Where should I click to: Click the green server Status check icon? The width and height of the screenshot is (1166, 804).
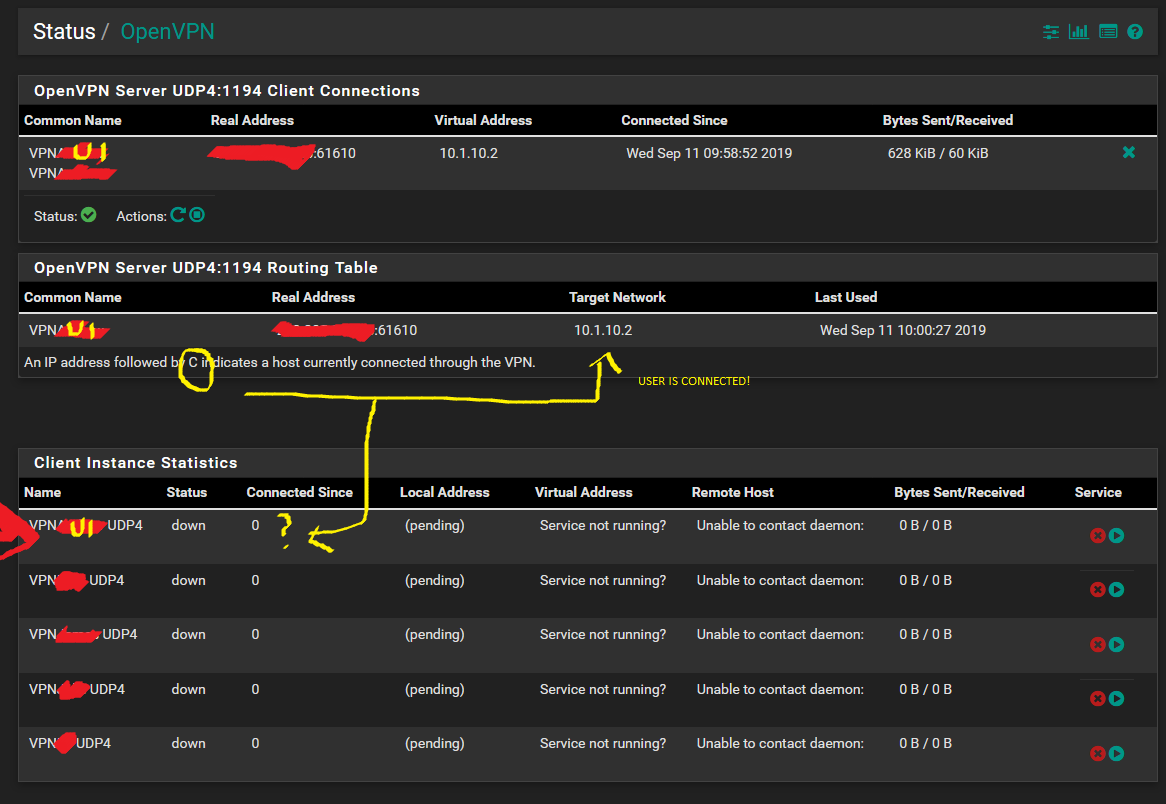pyautogui.click(x=88, y=215)
